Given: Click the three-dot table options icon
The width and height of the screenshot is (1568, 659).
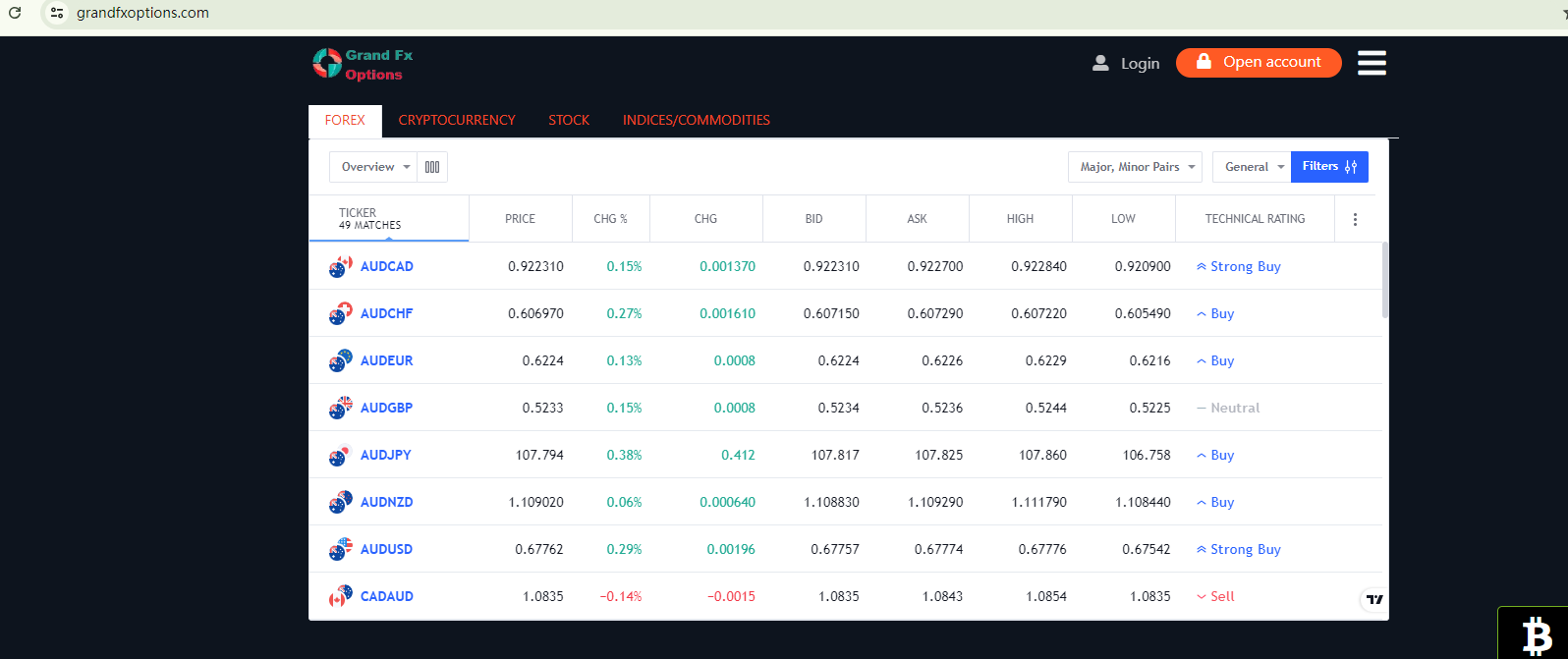Looking at the screenshot, I should [1355, 220].
